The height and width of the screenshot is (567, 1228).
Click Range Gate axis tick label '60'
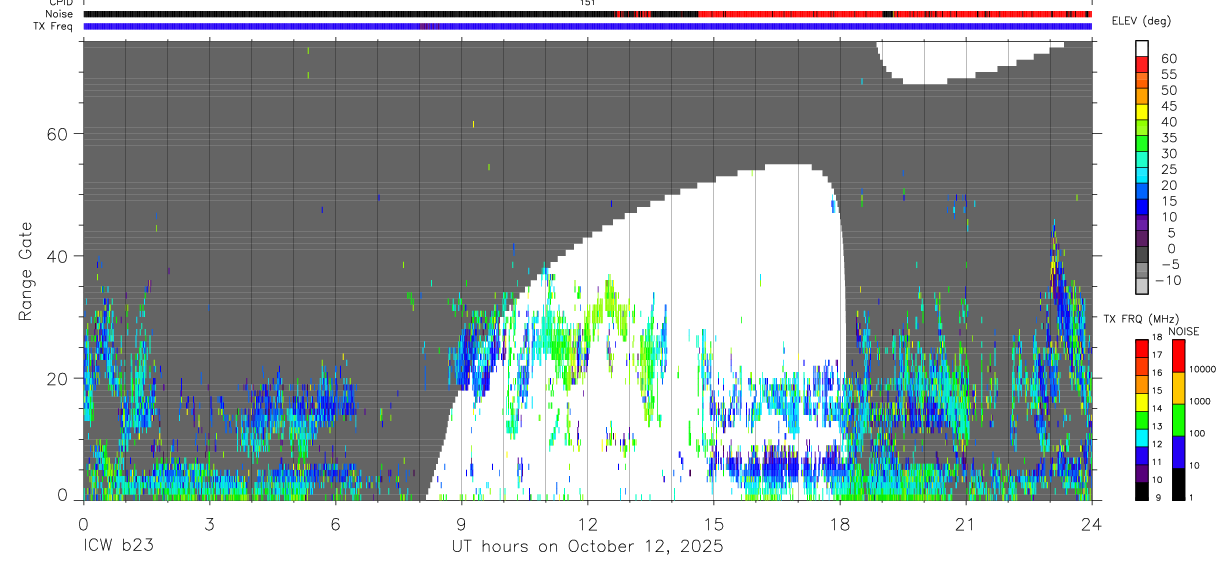[x=59, y=133]
